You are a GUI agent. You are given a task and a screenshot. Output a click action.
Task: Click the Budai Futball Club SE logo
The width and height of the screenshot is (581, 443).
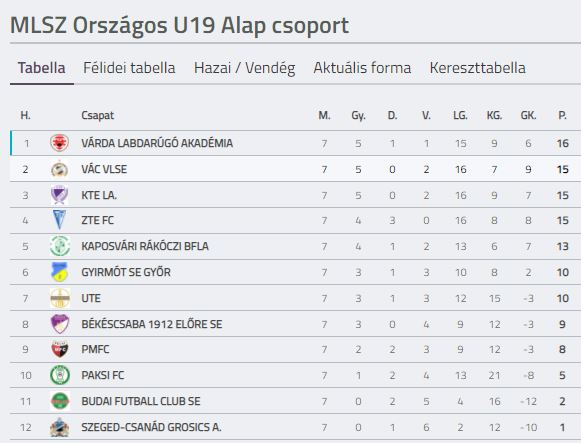pyautogui.click(x=60, y=401)
